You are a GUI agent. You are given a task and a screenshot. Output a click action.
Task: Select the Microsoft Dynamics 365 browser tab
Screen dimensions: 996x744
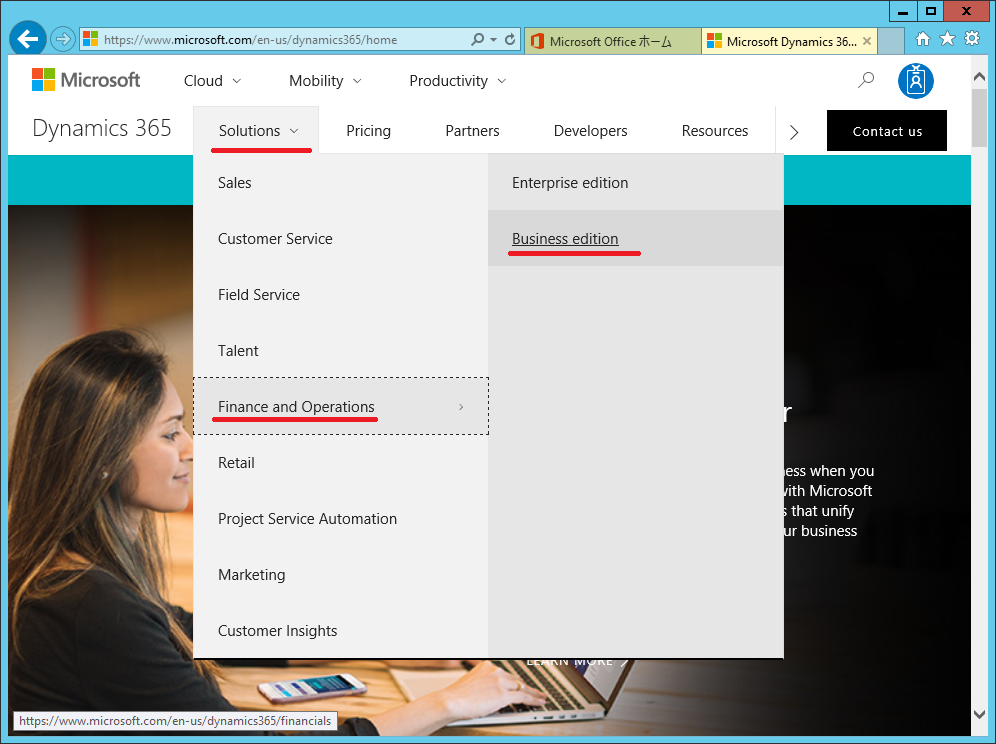tap(790, 41)
